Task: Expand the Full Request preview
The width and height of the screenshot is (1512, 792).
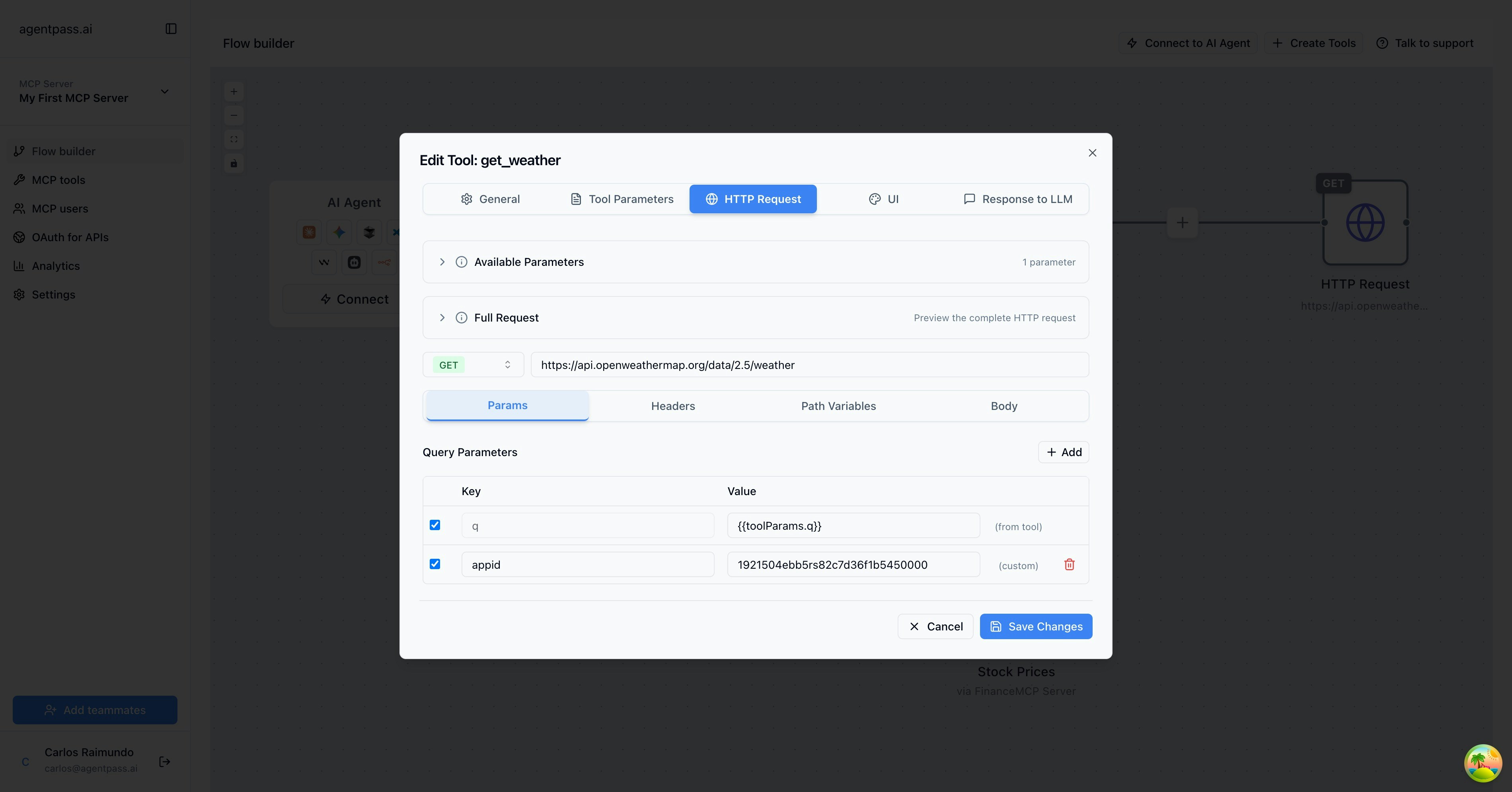Action: click(x=442, y=318)
